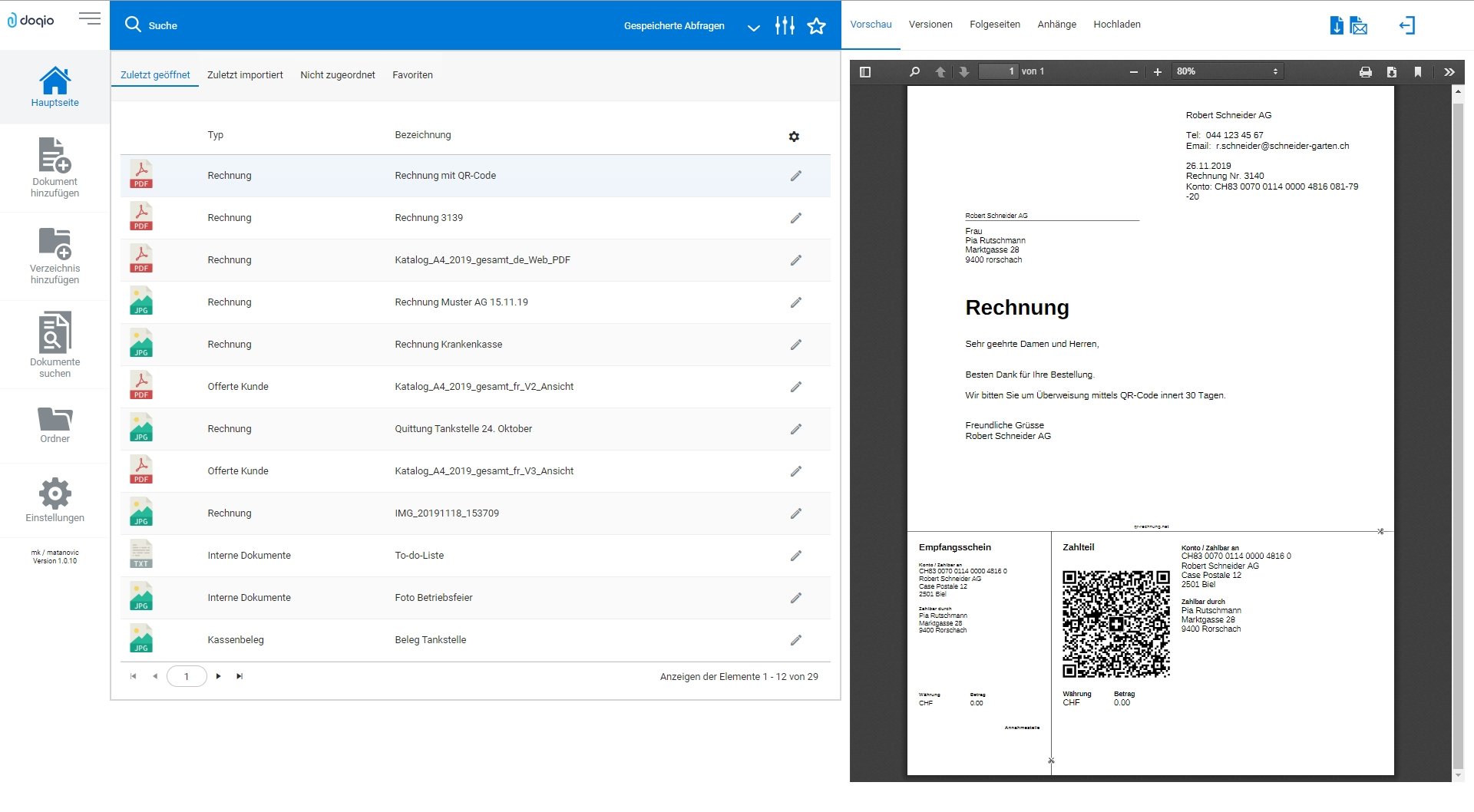Open the Ordner folder view
Viewport: 1474px width, 812px height.
(x=55, y=425)
